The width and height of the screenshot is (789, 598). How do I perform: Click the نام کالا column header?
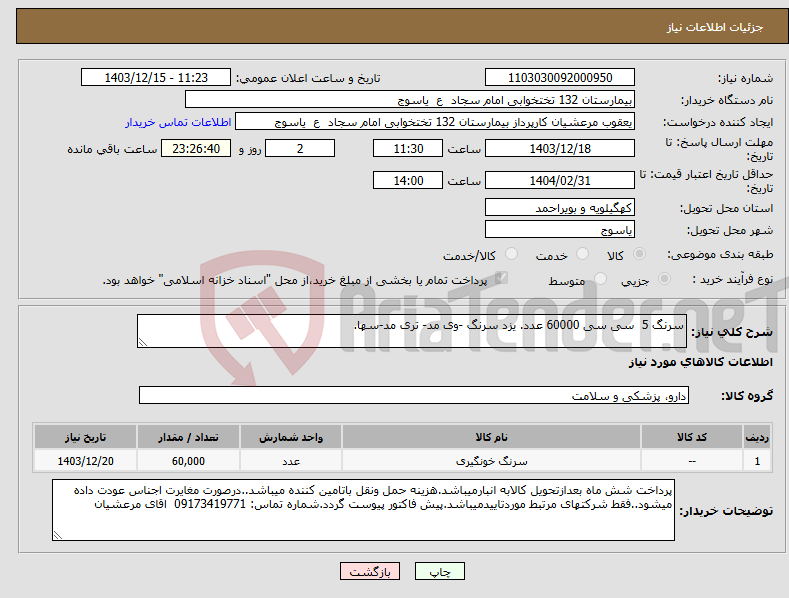click(491, 437)
